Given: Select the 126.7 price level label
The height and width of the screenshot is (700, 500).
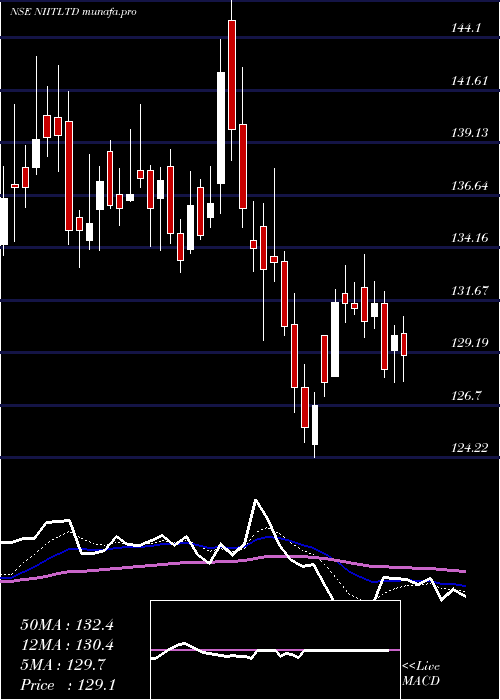Looking at the screenshot, I should pyautogui.click(x=466, y=396).
